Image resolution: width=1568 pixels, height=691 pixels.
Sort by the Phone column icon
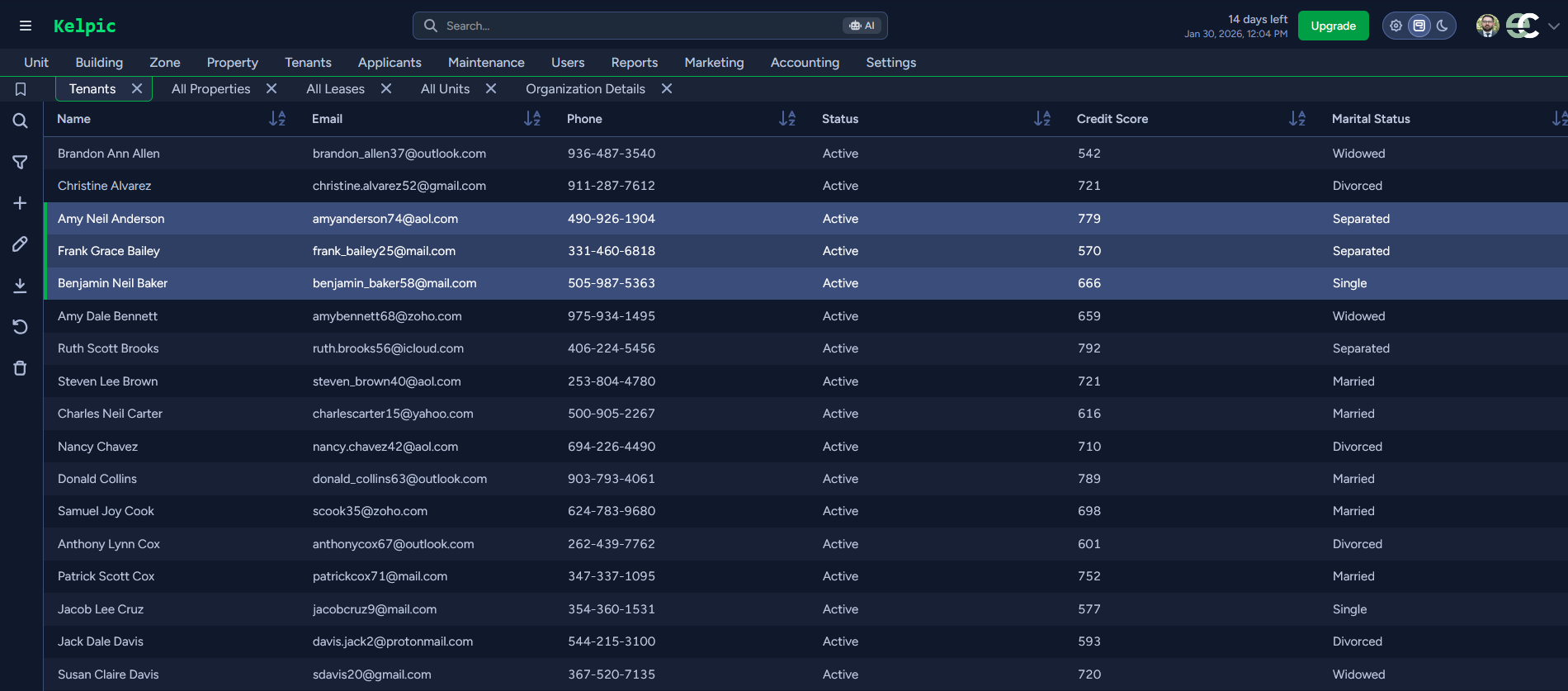[x=787, y=119]
